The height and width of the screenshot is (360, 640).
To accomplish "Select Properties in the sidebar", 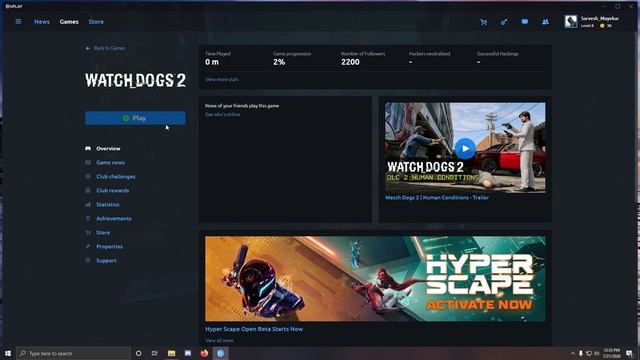I will pos(109,247).
